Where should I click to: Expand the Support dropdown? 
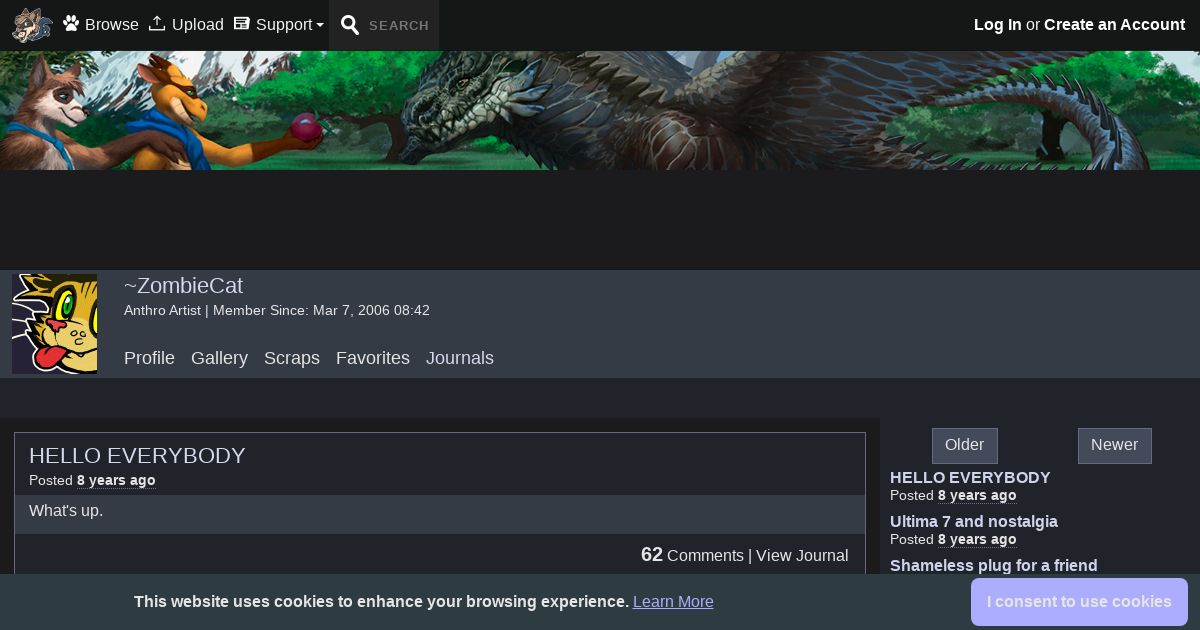(x=290, y=25)
